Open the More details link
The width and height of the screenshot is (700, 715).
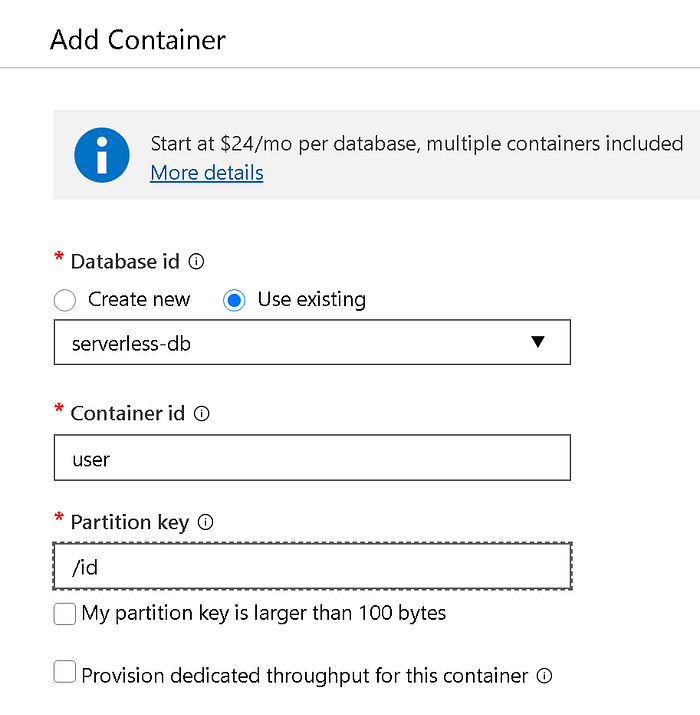(x=207, y=173)
